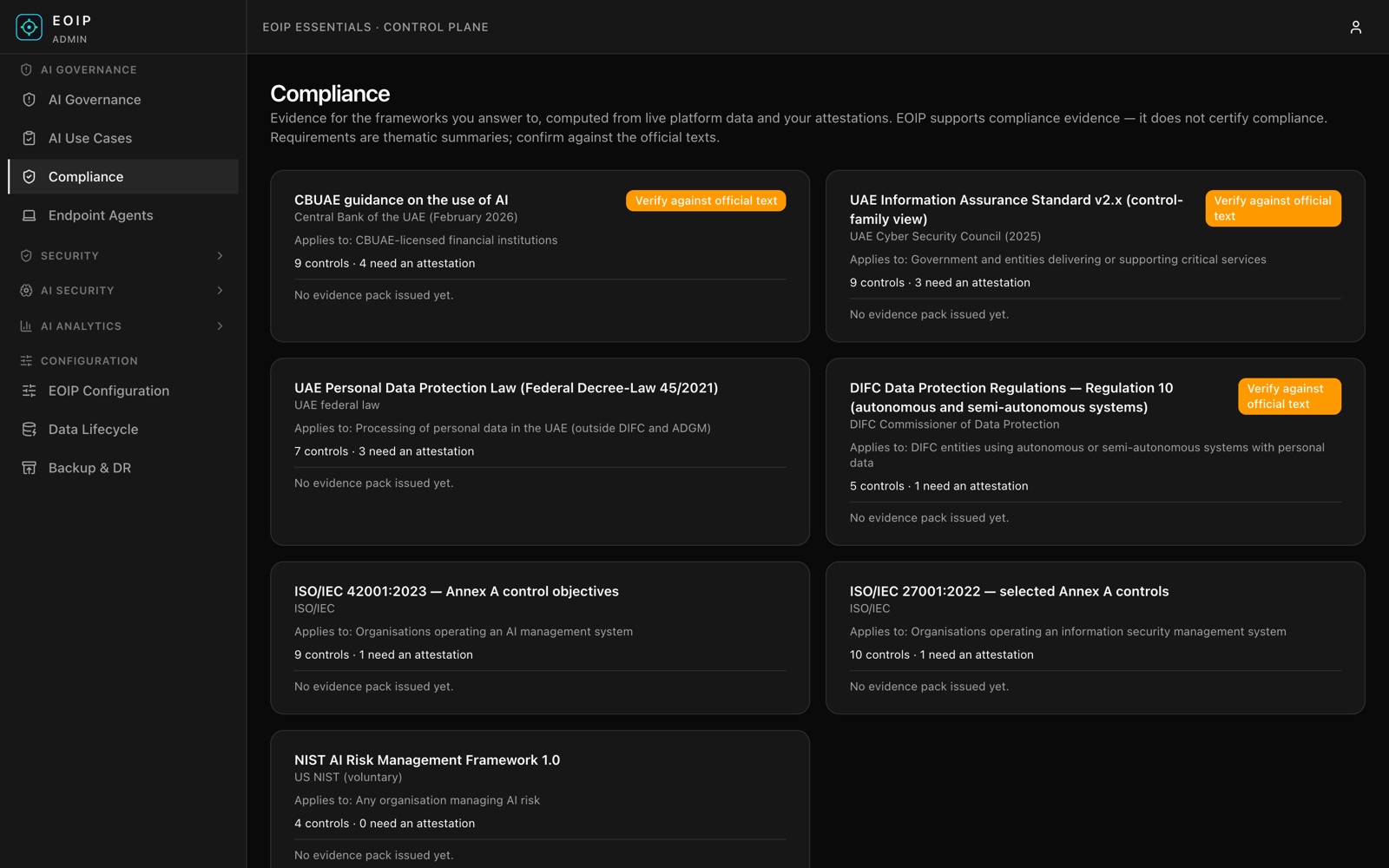Click EOIP Essentials · Control Plane breadcrumb
The height and width of the screenshot is (868, 1389).
click(x=376, y=27)
